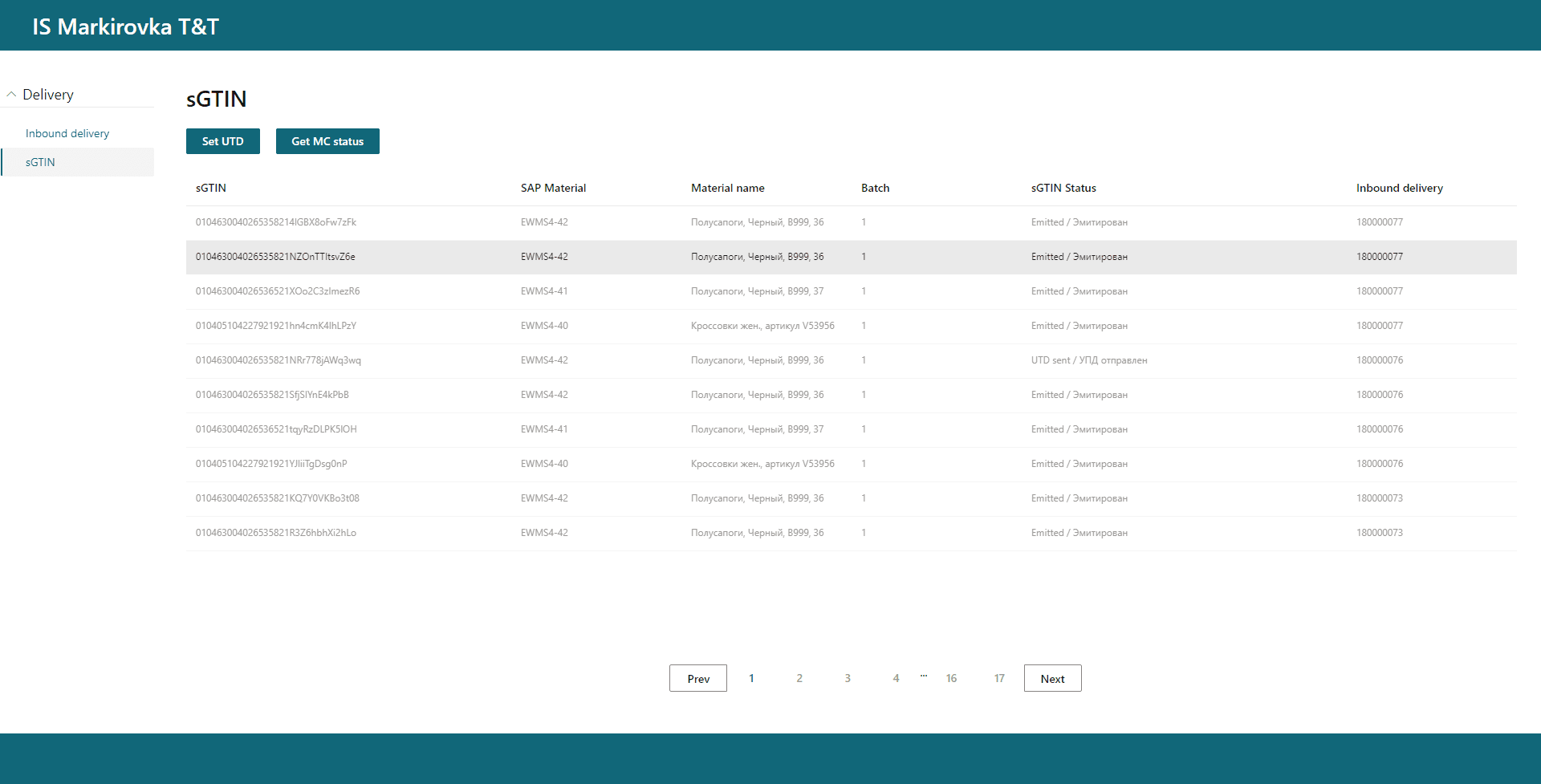Select sGTIN 010463004026536521XOo2C3zlmezR6
Image resolution: width=1541 pixels, height=784 pixels.
278,291
